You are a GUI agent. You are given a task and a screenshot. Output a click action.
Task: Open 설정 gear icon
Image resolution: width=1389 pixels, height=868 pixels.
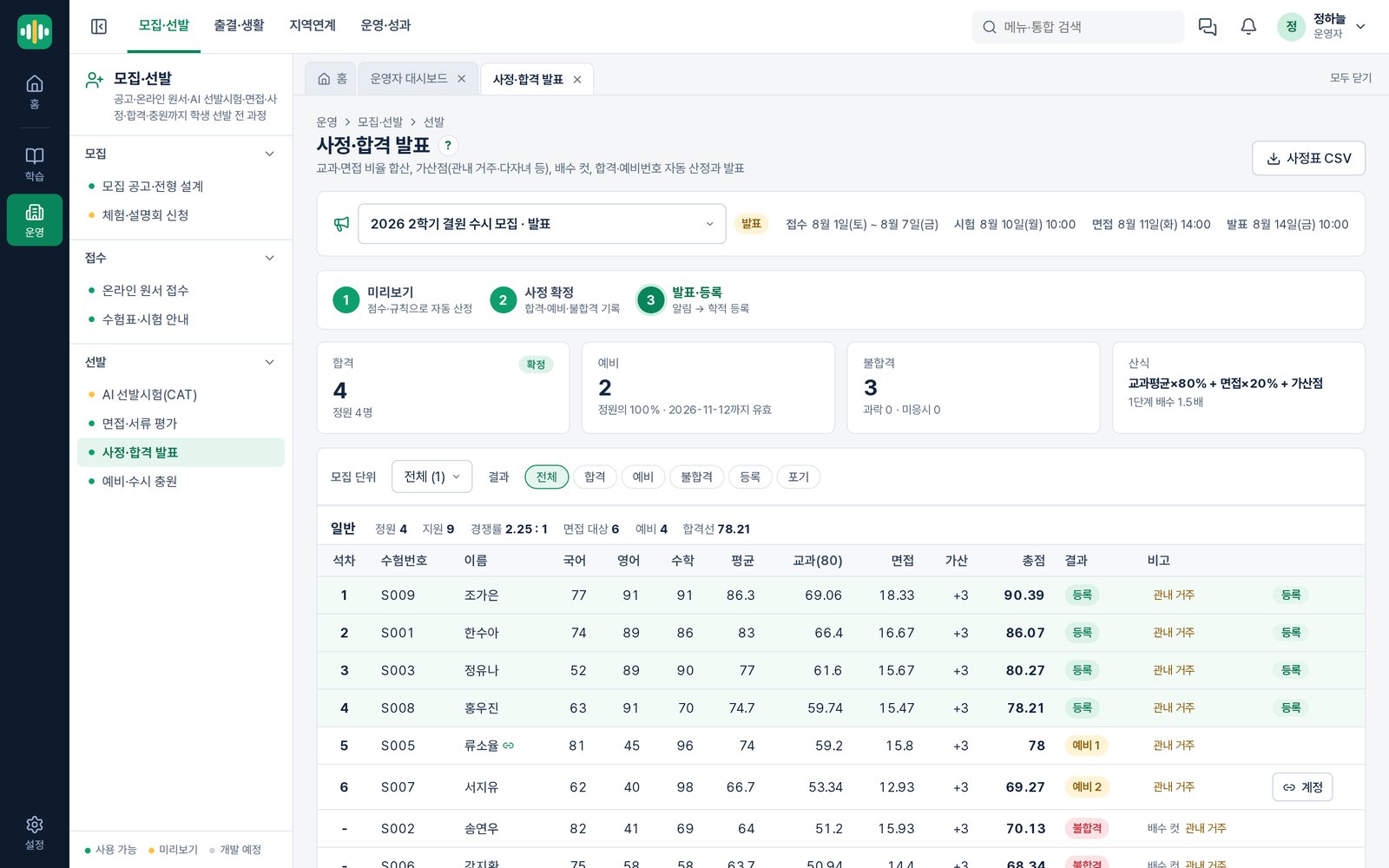coord(35,832)
